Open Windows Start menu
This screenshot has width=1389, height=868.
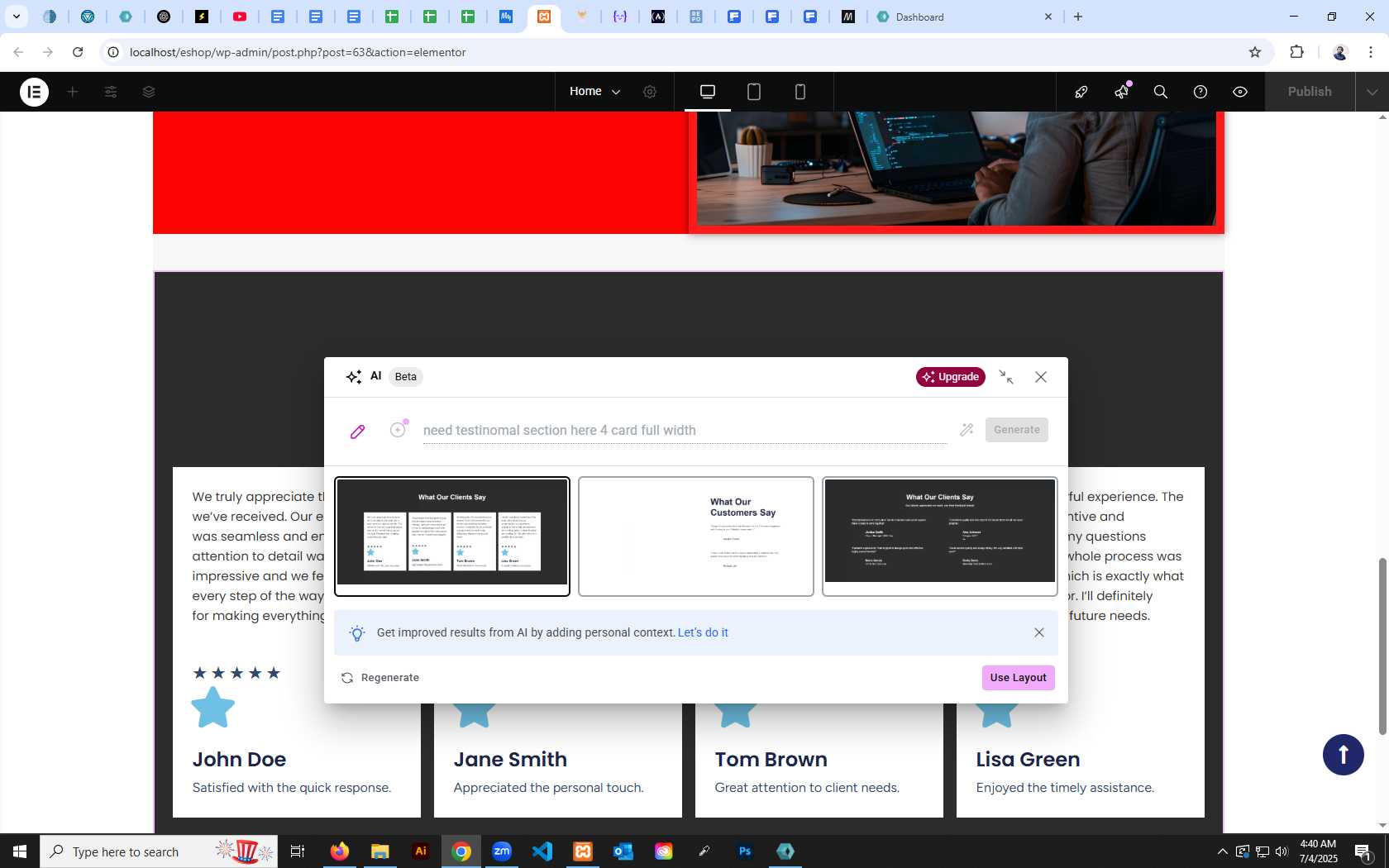click(x=20, y=851)
